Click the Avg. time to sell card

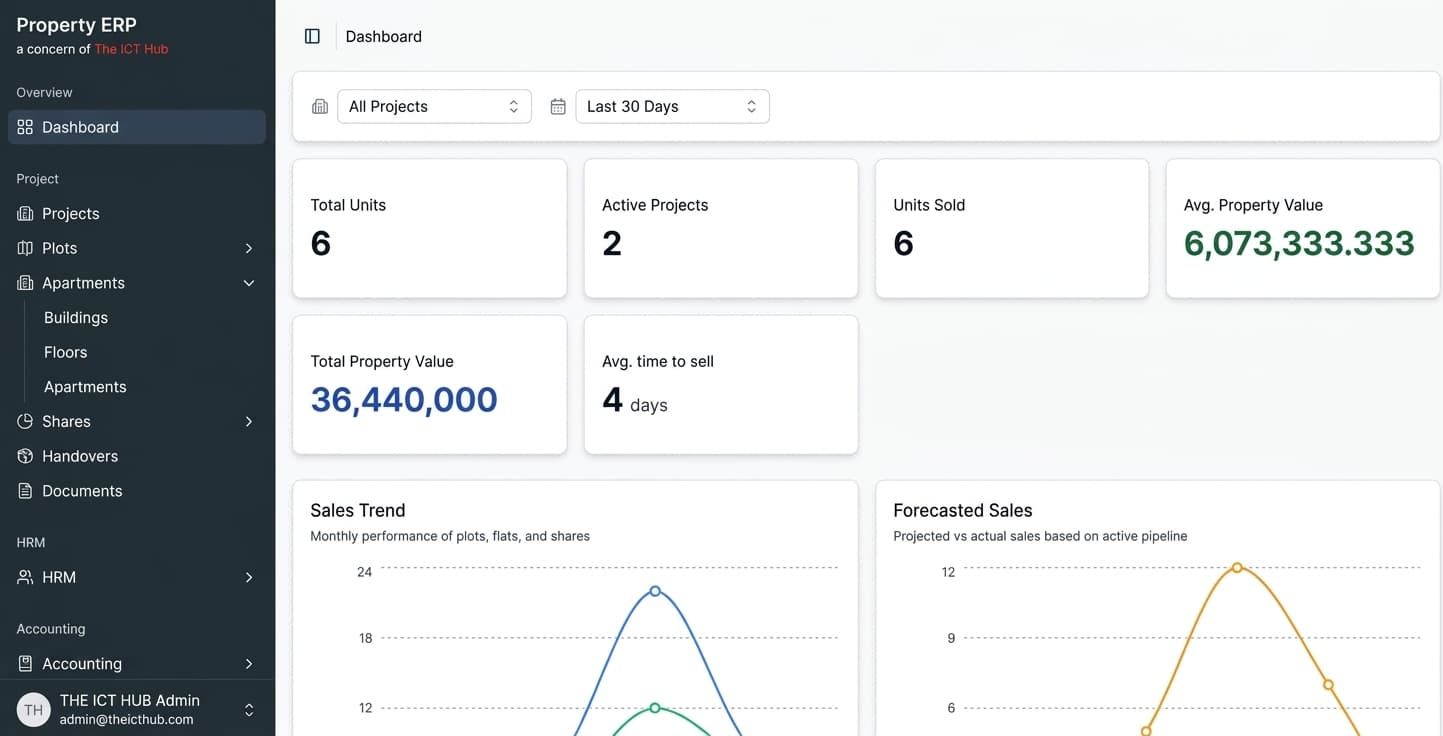[x=721, y=385]
